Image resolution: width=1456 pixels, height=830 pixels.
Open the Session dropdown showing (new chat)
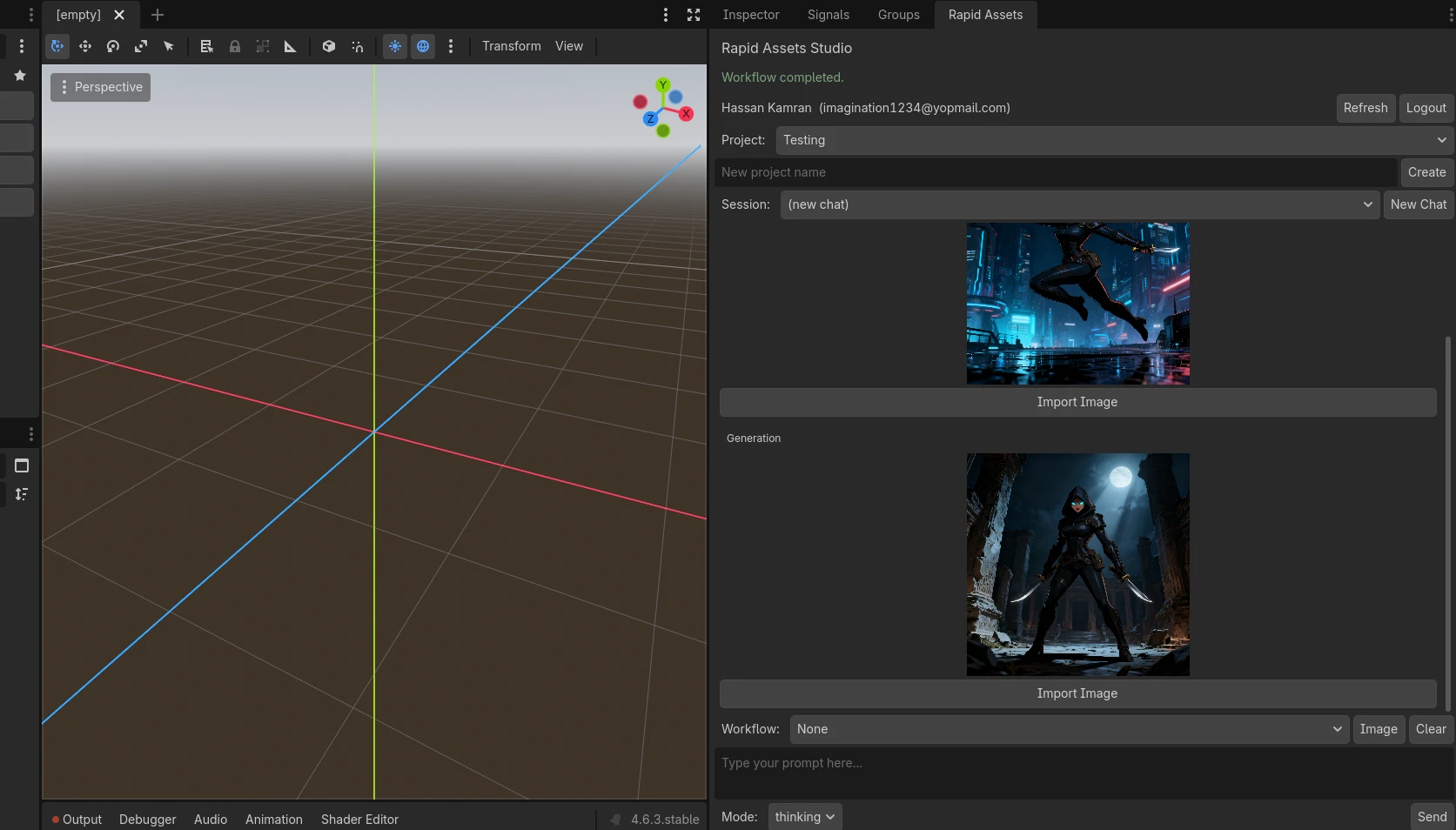pos(1080,204)
